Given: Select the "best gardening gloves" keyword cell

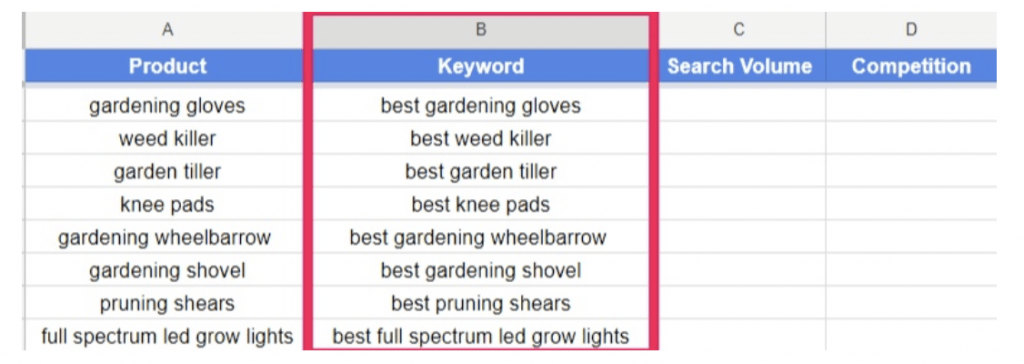Looking at the screenshot, I should 481,105.
